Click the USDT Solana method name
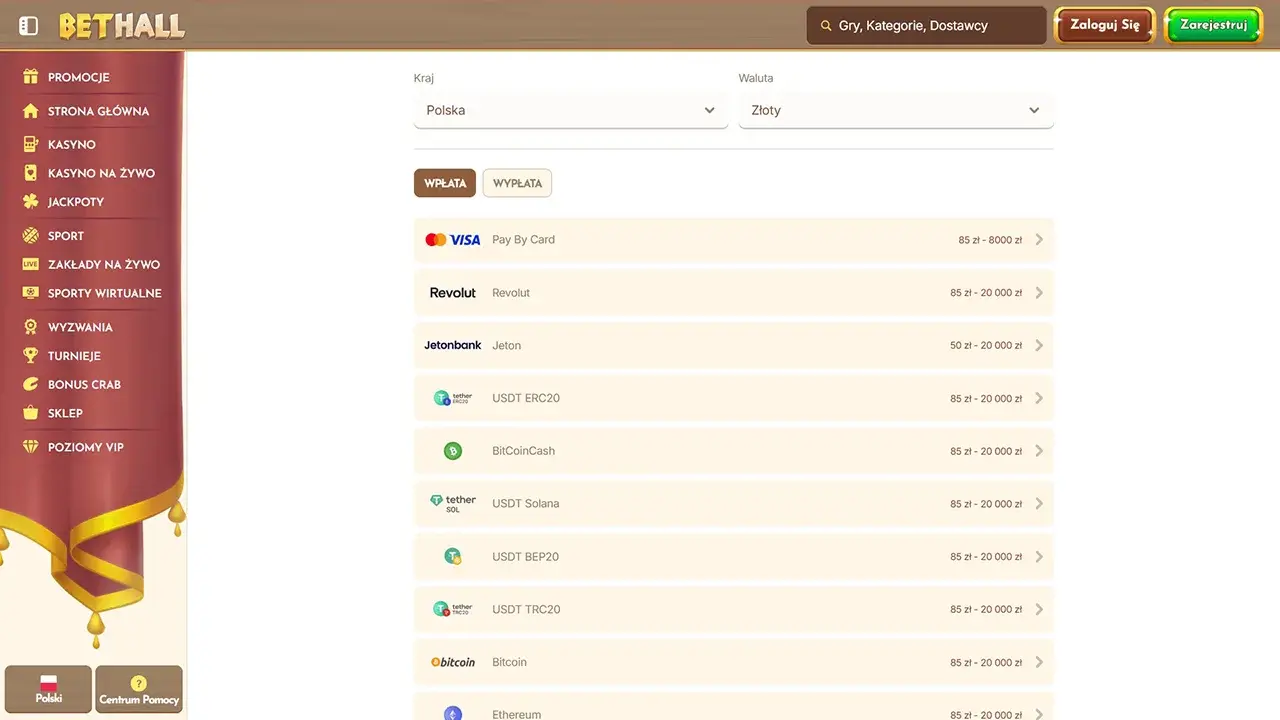This screenshot has height=720, width=1280. coord(526,504)
